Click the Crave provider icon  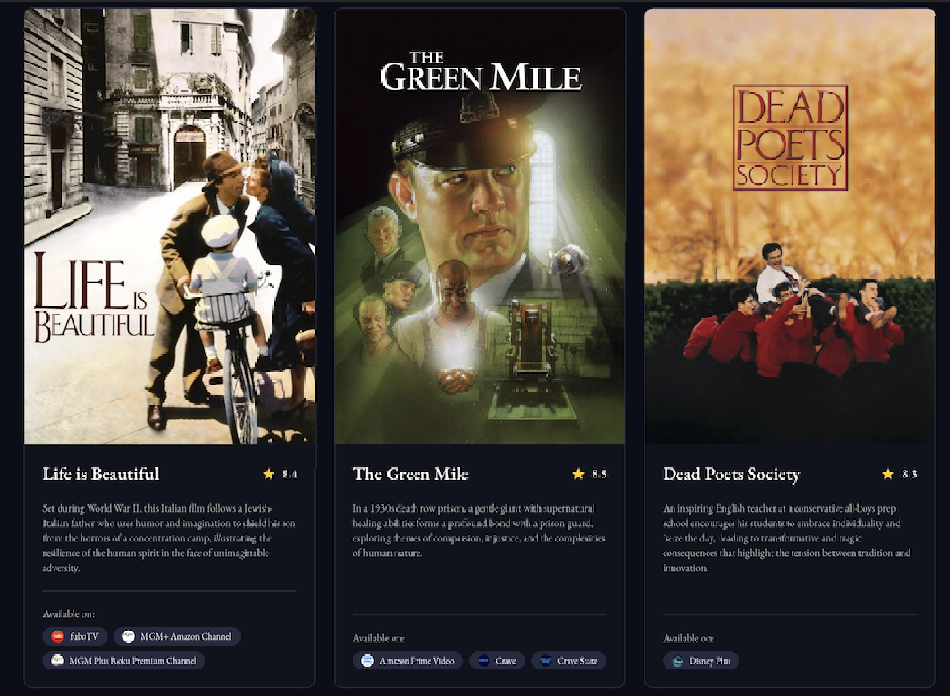483,660
